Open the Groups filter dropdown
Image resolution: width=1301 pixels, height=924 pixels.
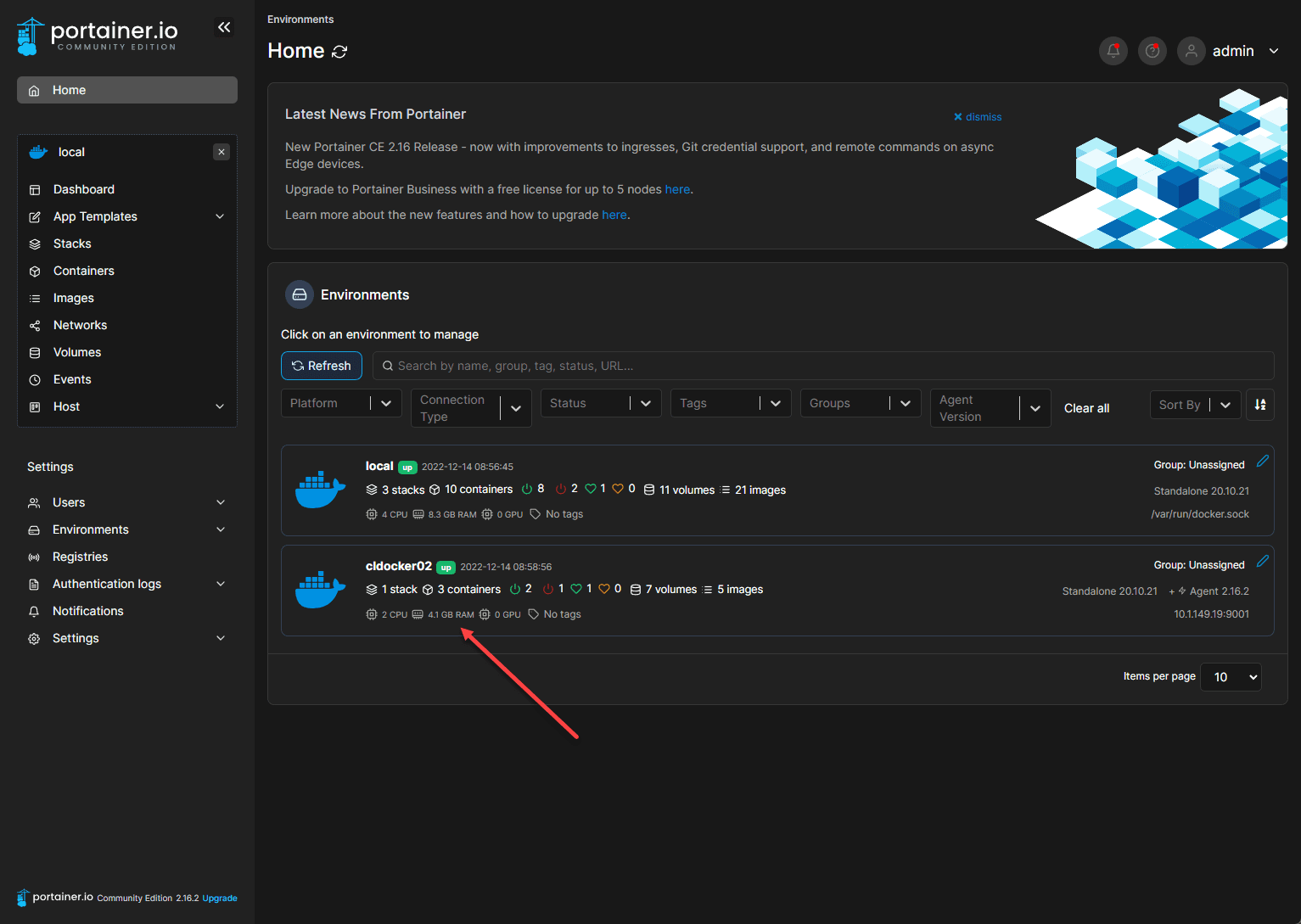coord(861,403)
